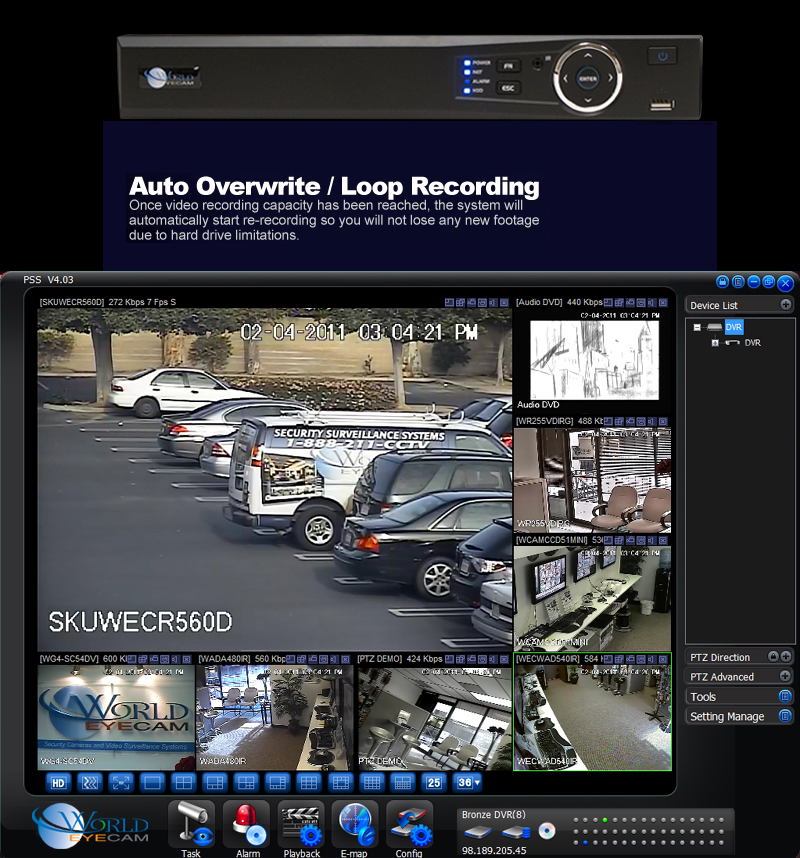Lock the PTZ Direction panel
This screenshot has height=858, width=800.
pyautogui.click(x=773, y=657)
